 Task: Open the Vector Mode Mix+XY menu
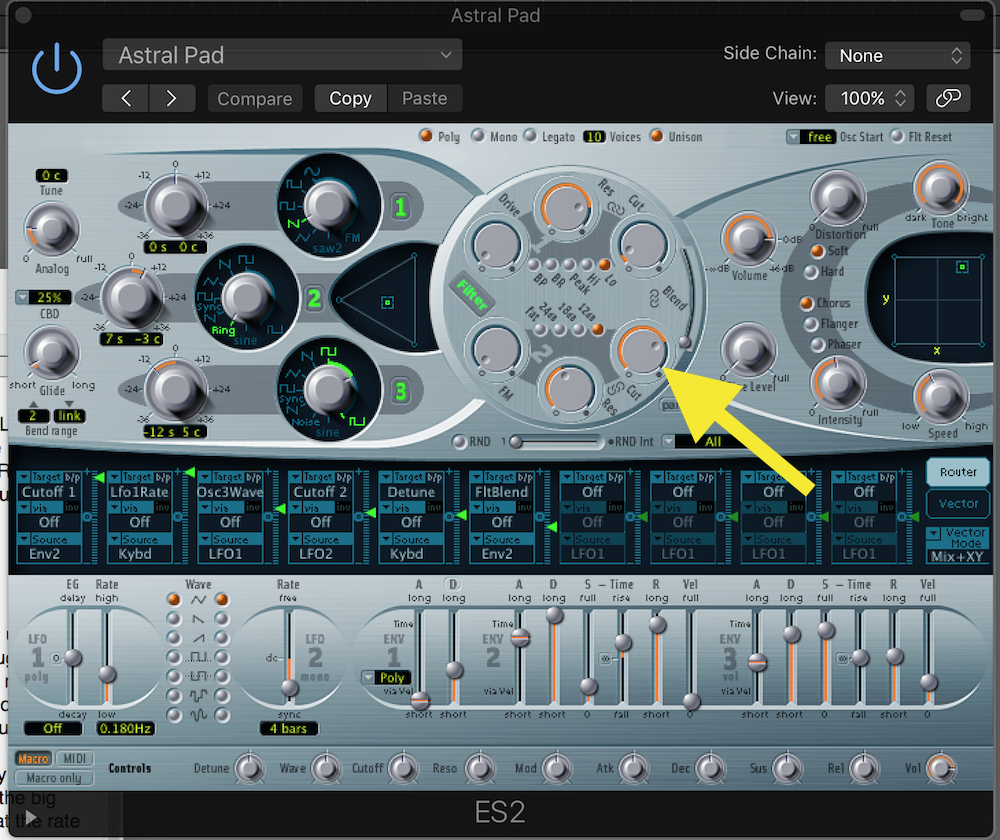point(957,545)
